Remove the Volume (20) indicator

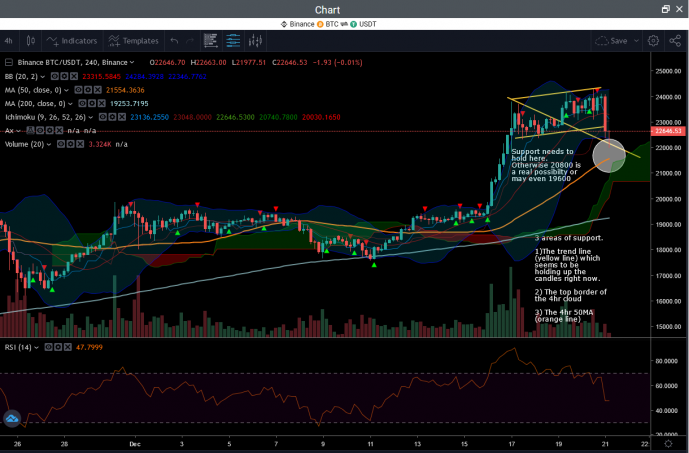80,144
